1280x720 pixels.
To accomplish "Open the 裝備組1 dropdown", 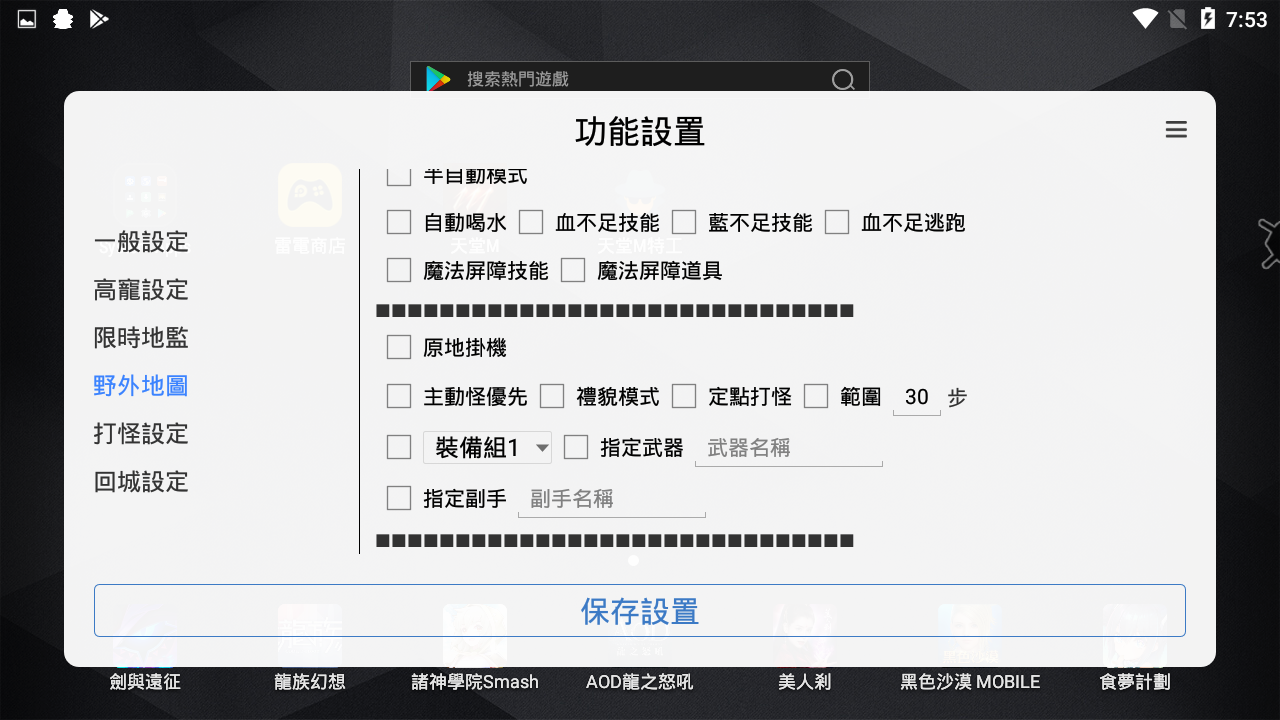I will point(488,447).
